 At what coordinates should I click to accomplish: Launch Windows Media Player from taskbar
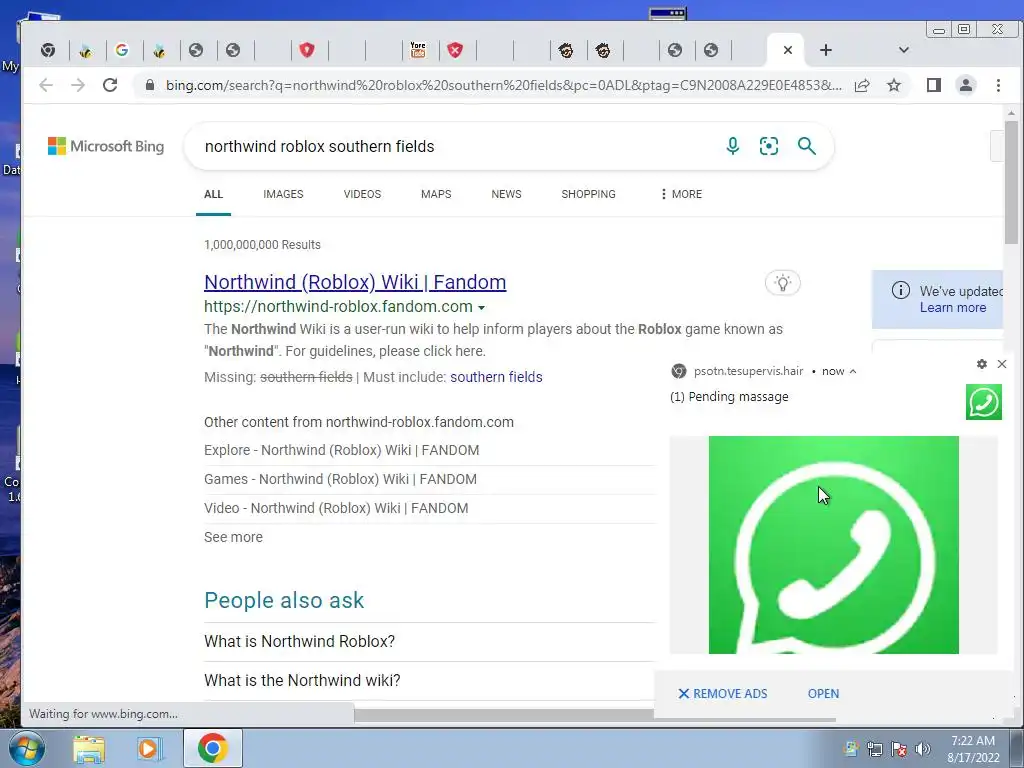[x=149, y=748]
